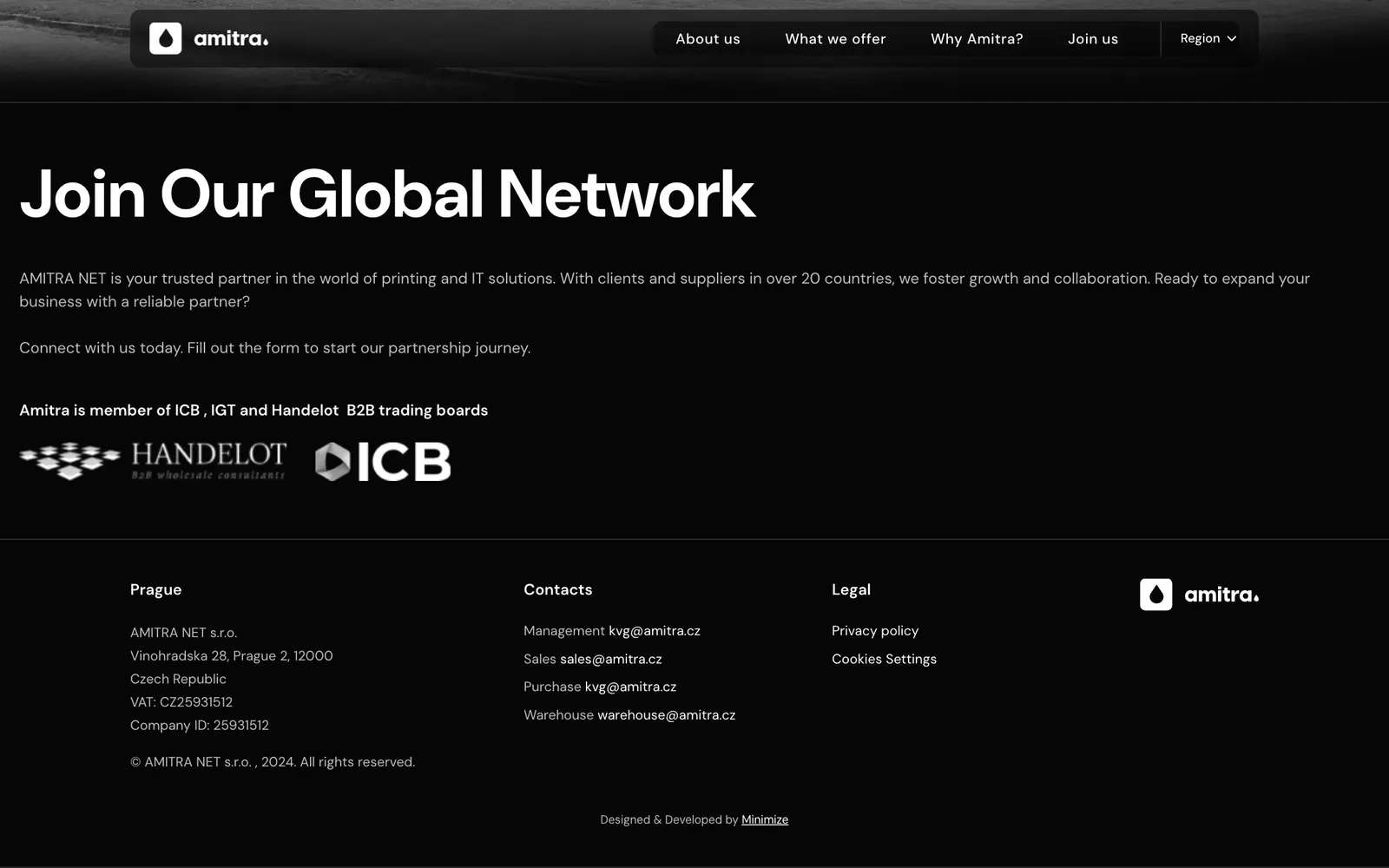Open the Handelot B2B logo

tap(153, 461)
